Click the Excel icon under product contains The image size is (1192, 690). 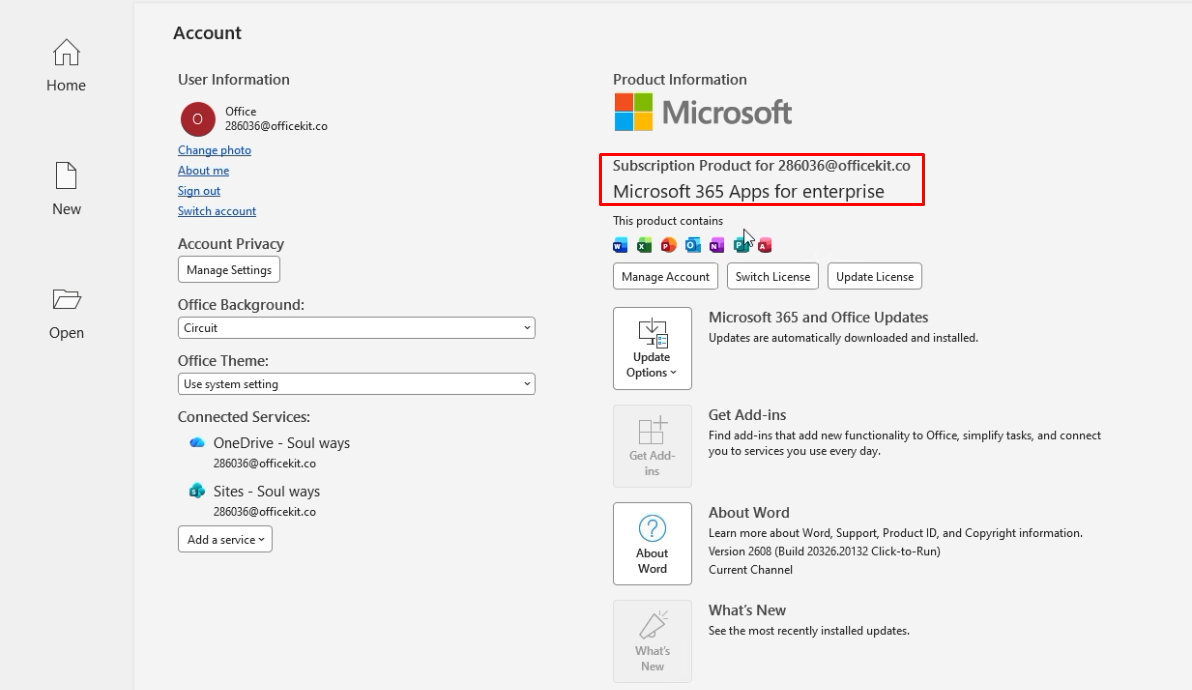click(x=645, y=245)
